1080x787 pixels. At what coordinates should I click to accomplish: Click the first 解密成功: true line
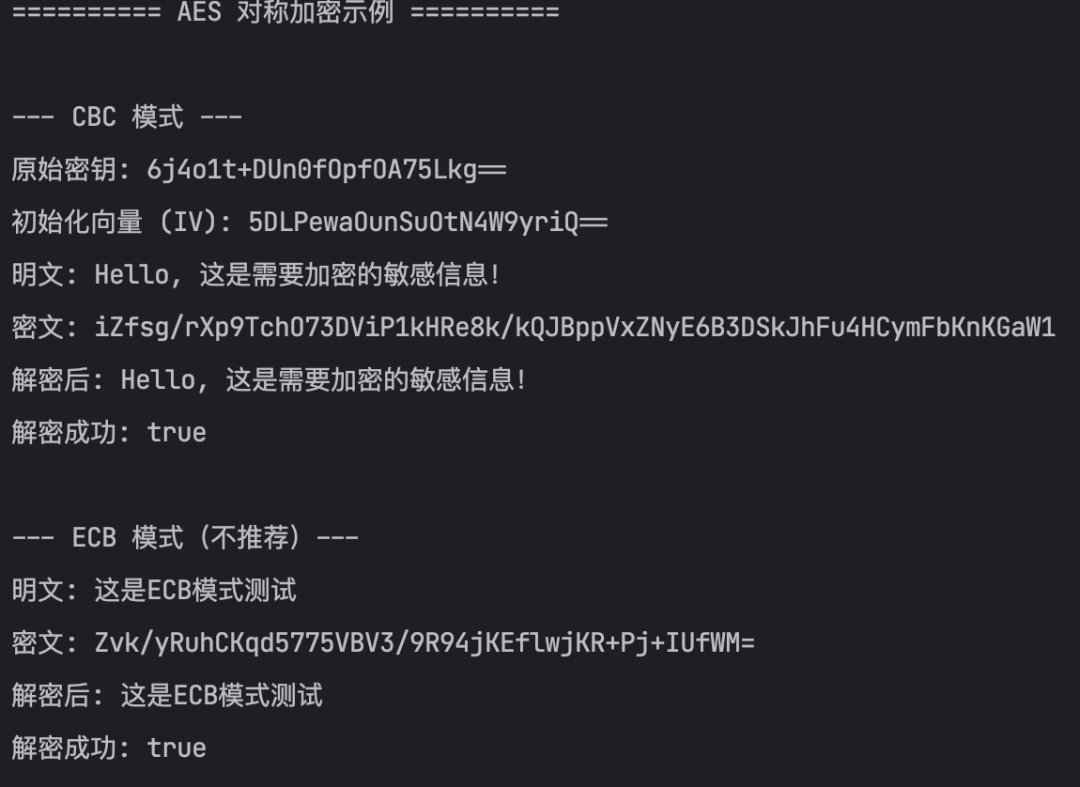(109, 432)
